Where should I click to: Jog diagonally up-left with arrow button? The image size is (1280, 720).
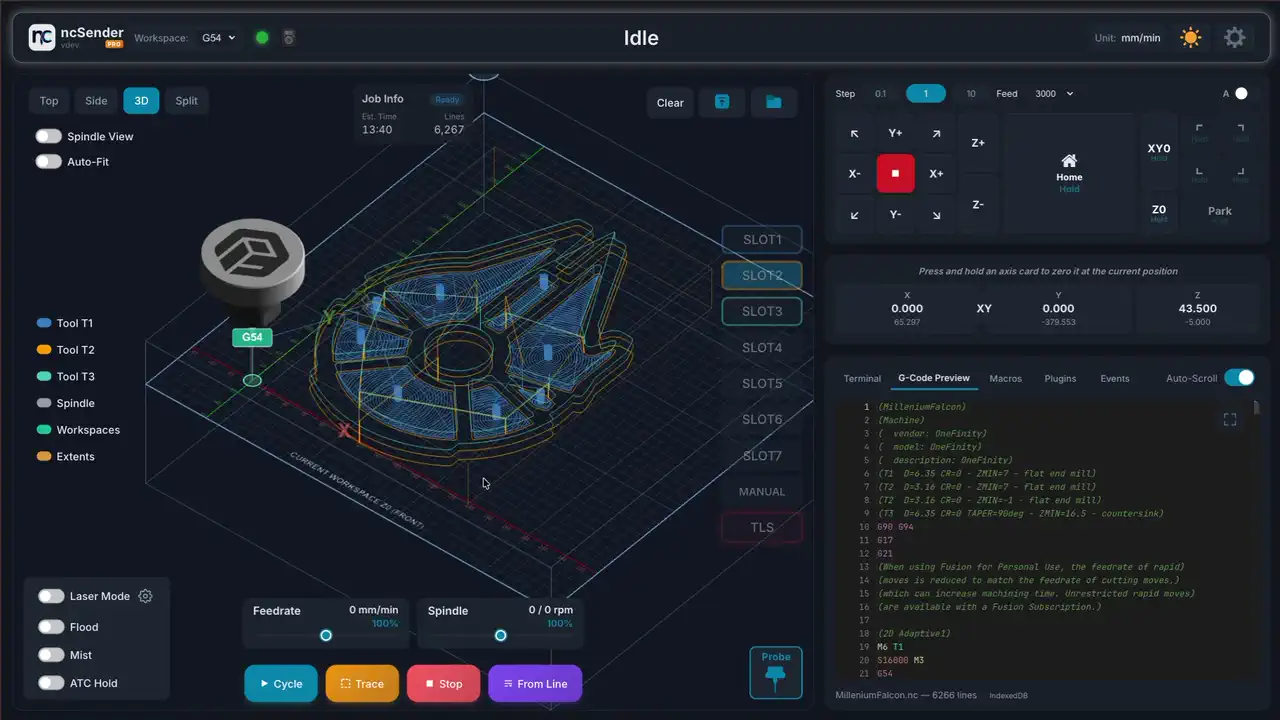point(854,133)
